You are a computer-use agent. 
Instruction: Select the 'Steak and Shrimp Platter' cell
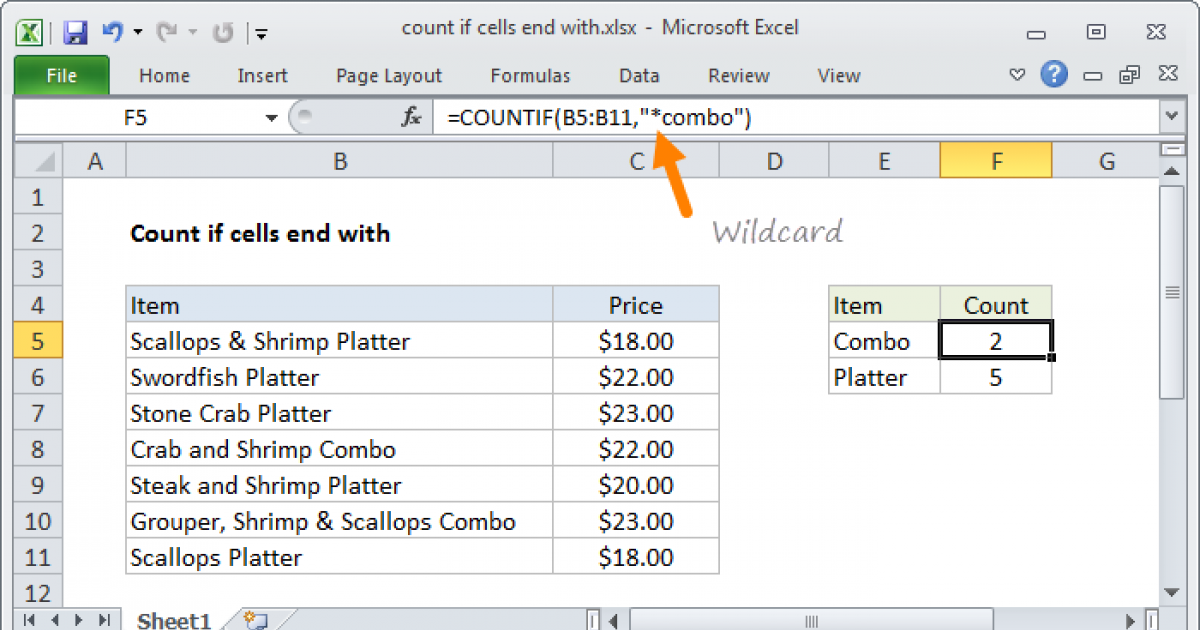click(340, 485)
